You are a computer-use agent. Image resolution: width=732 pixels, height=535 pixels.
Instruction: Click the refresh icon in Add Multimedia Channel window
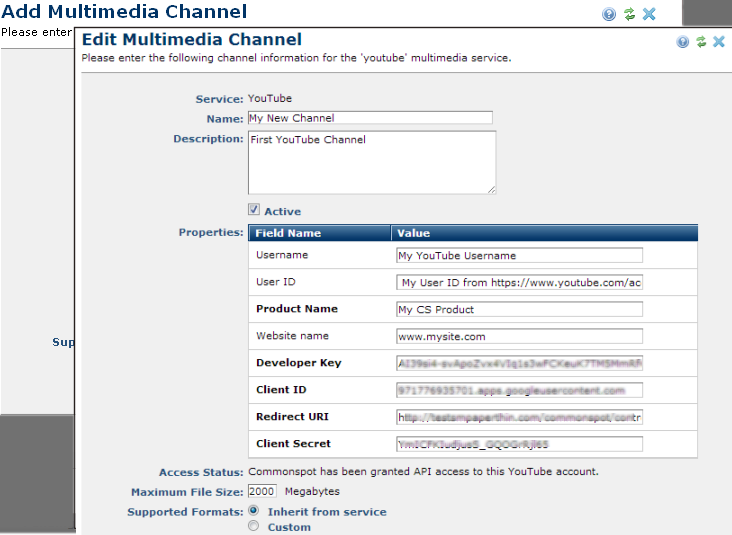(629, 14)
